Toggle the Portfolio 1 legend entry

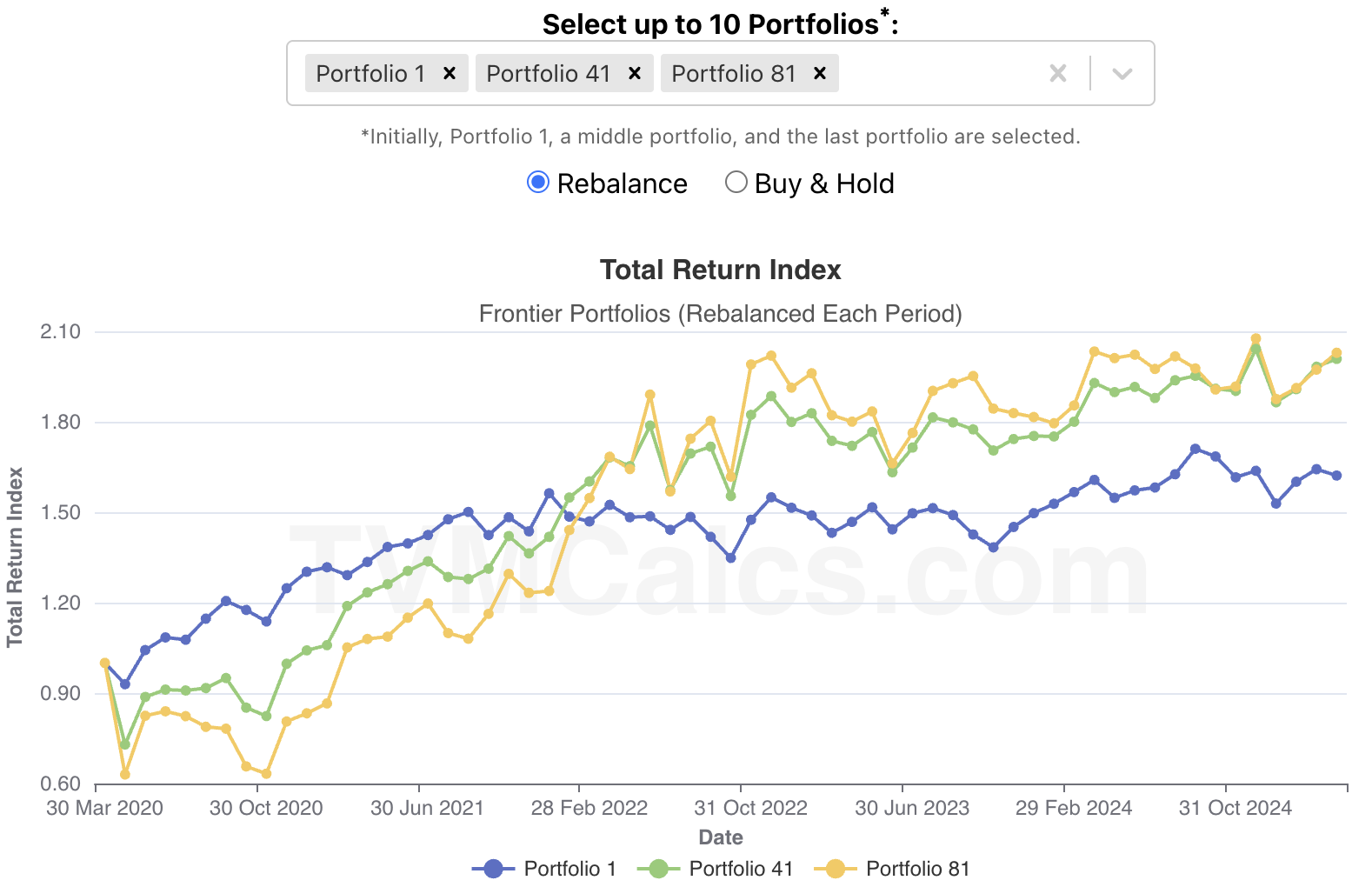click(544, 869)
